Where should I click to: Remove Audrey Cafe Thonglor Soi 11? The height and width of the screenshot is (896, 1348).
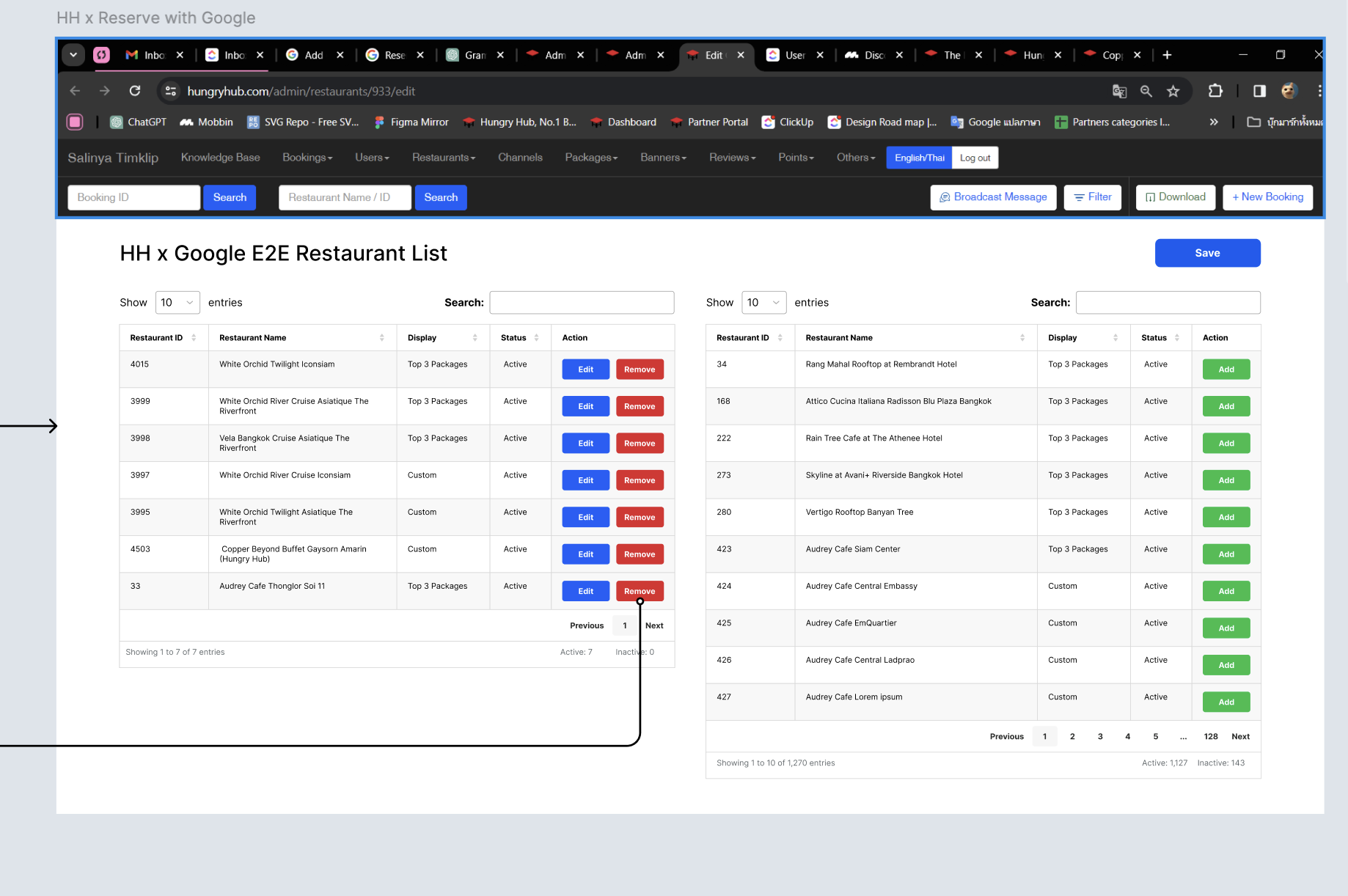640,591
